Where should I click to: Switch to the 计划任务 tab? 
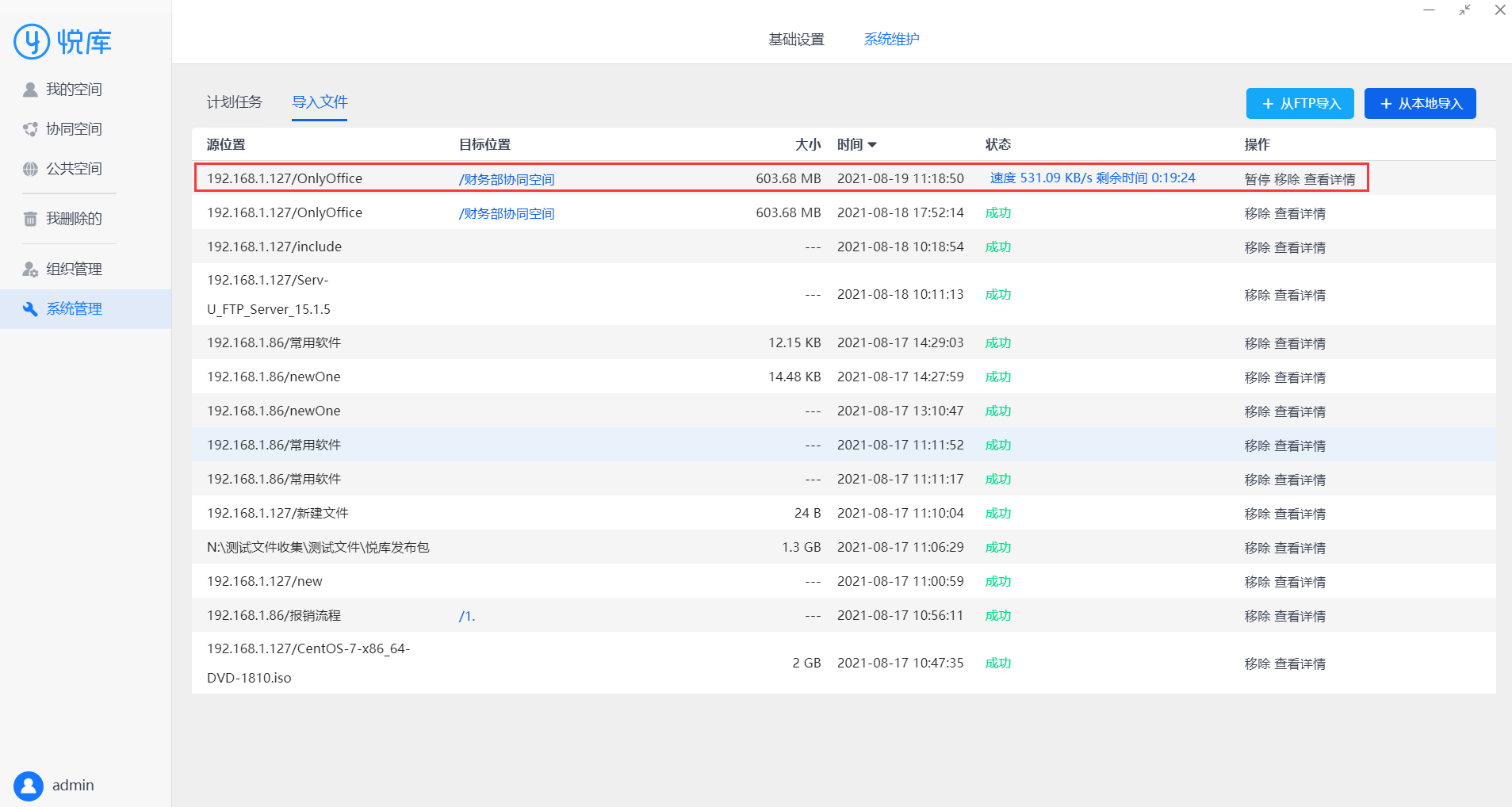point(234,102)
